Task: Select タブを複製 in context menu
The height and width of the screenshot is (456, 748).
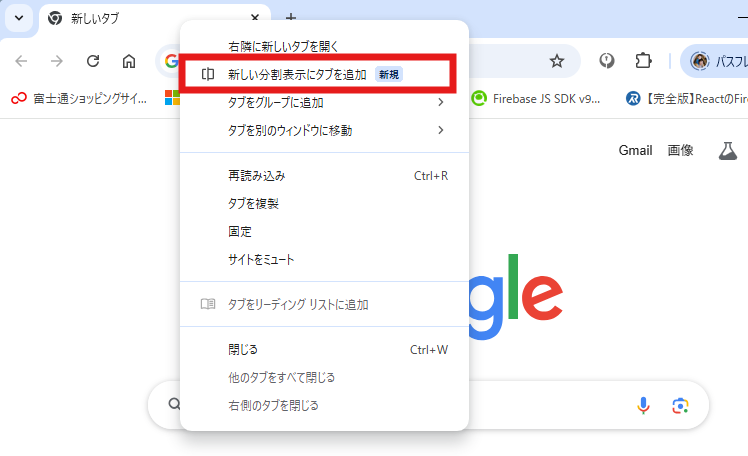Action: (324, 204)
